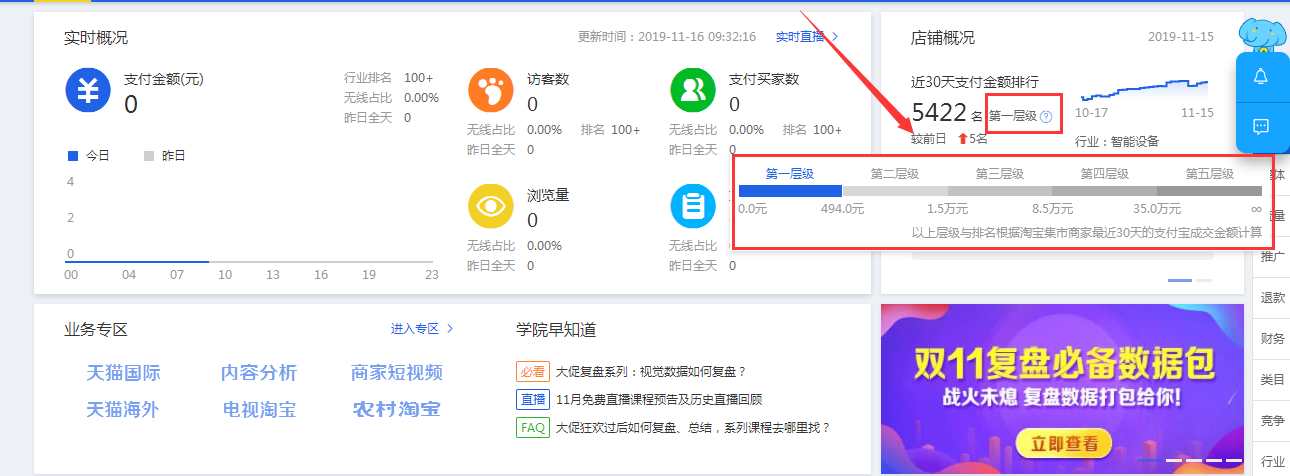Click the arrow next to 实时直播
This screenshot has height=476, width=1290.
coord(836,37)
